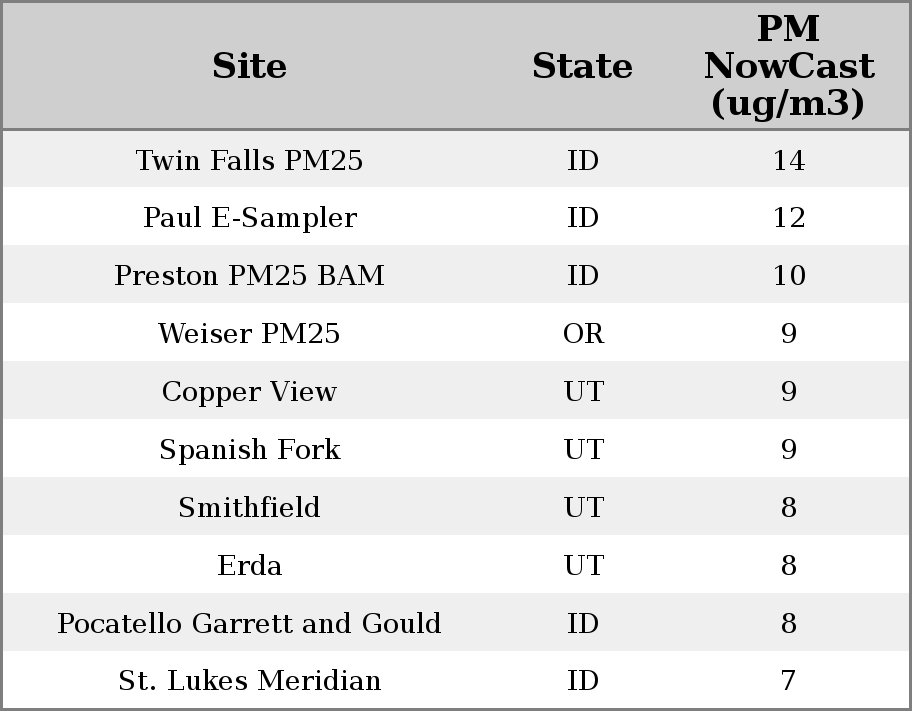The image size is (912, 711).
Task: Click the Copper View site name
Action: [x=249, y=392]
